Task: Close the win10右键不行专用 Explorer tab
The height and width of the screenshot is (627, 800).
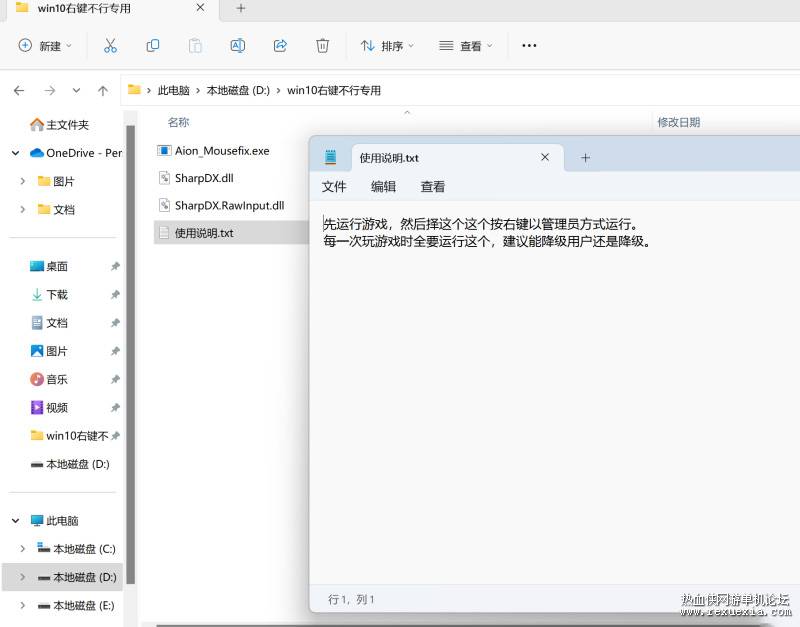Action: click(201, 8)
